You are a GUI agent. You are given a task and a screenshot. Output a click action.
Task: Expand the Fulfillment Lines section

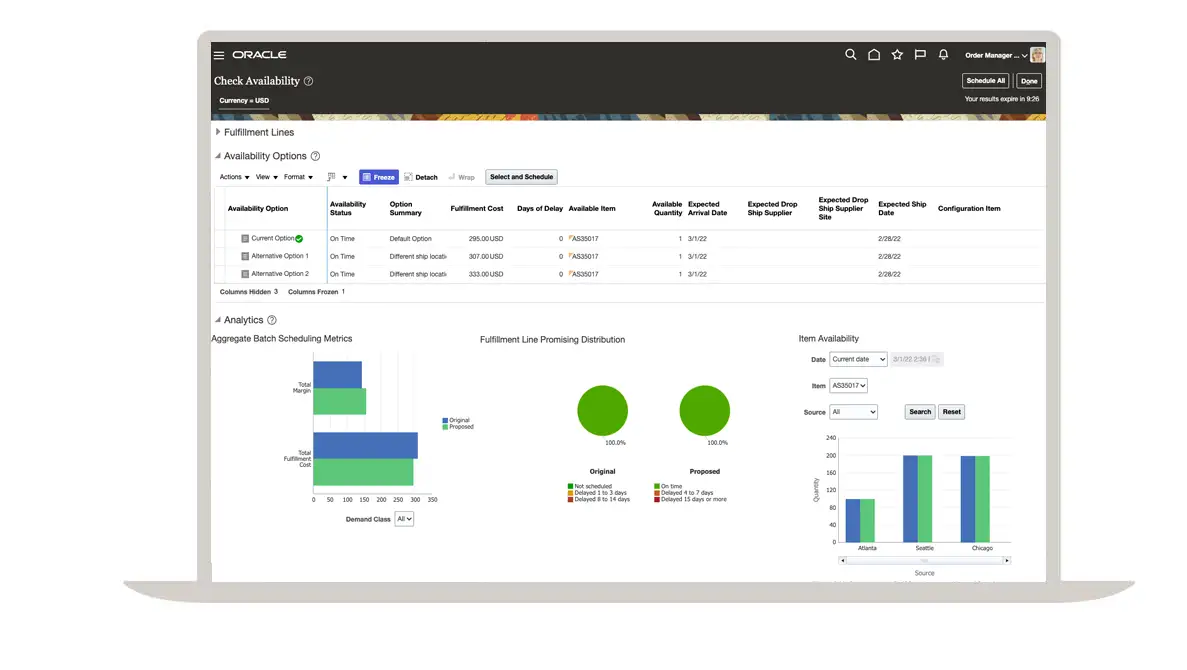click(218, 132)
